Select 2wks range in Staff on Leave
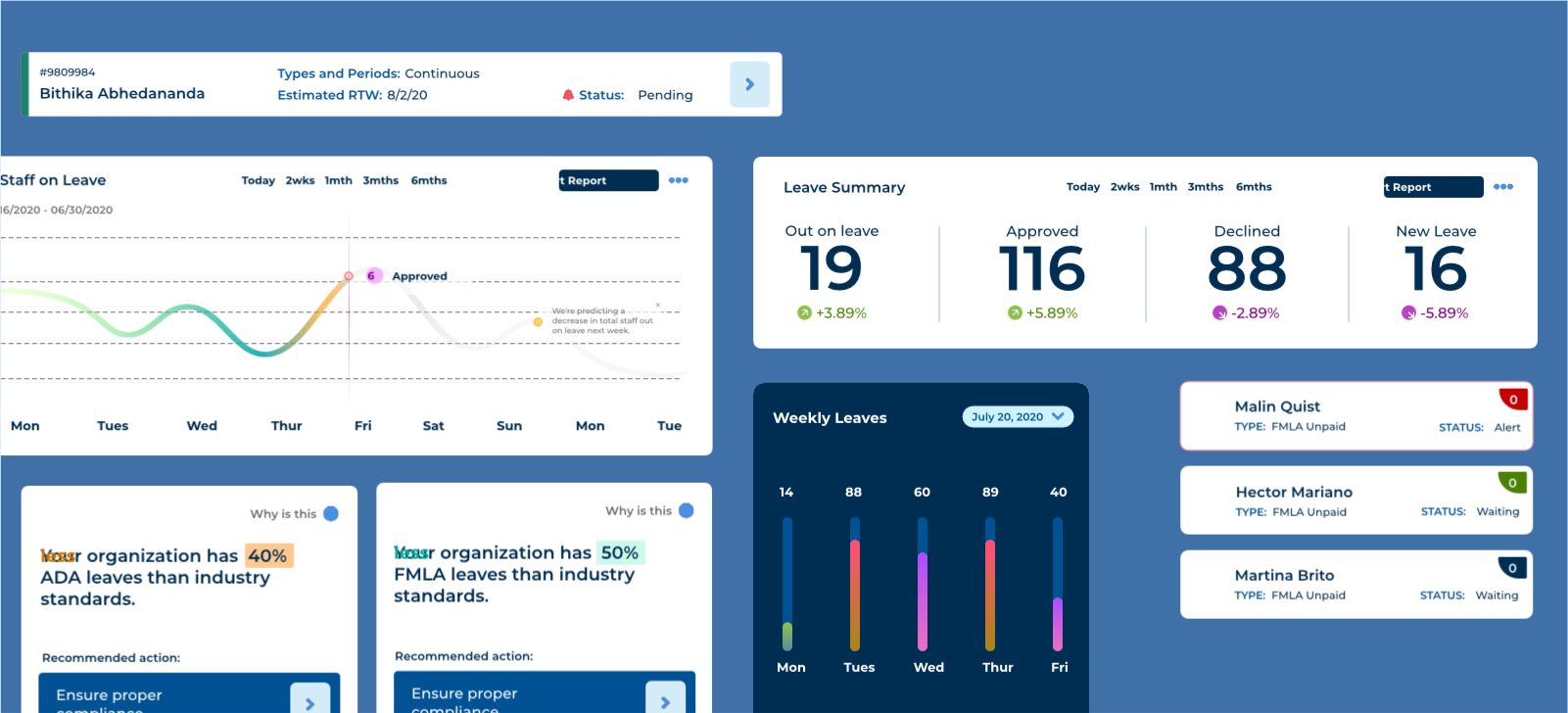This screenshot has height=713, width=1568. [300, 181]
